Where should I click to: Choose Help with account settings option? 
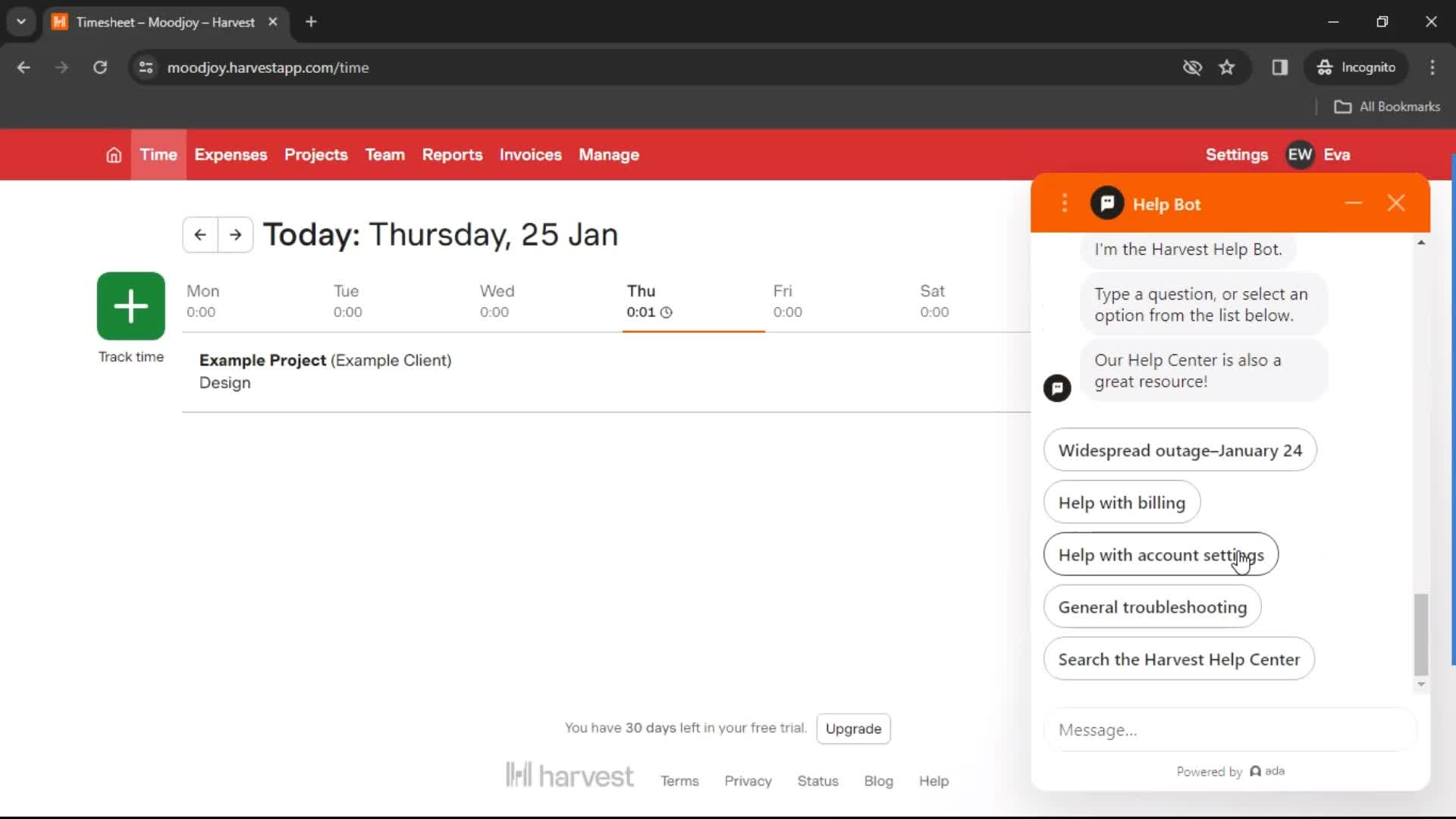click(x=1161, y=555)
